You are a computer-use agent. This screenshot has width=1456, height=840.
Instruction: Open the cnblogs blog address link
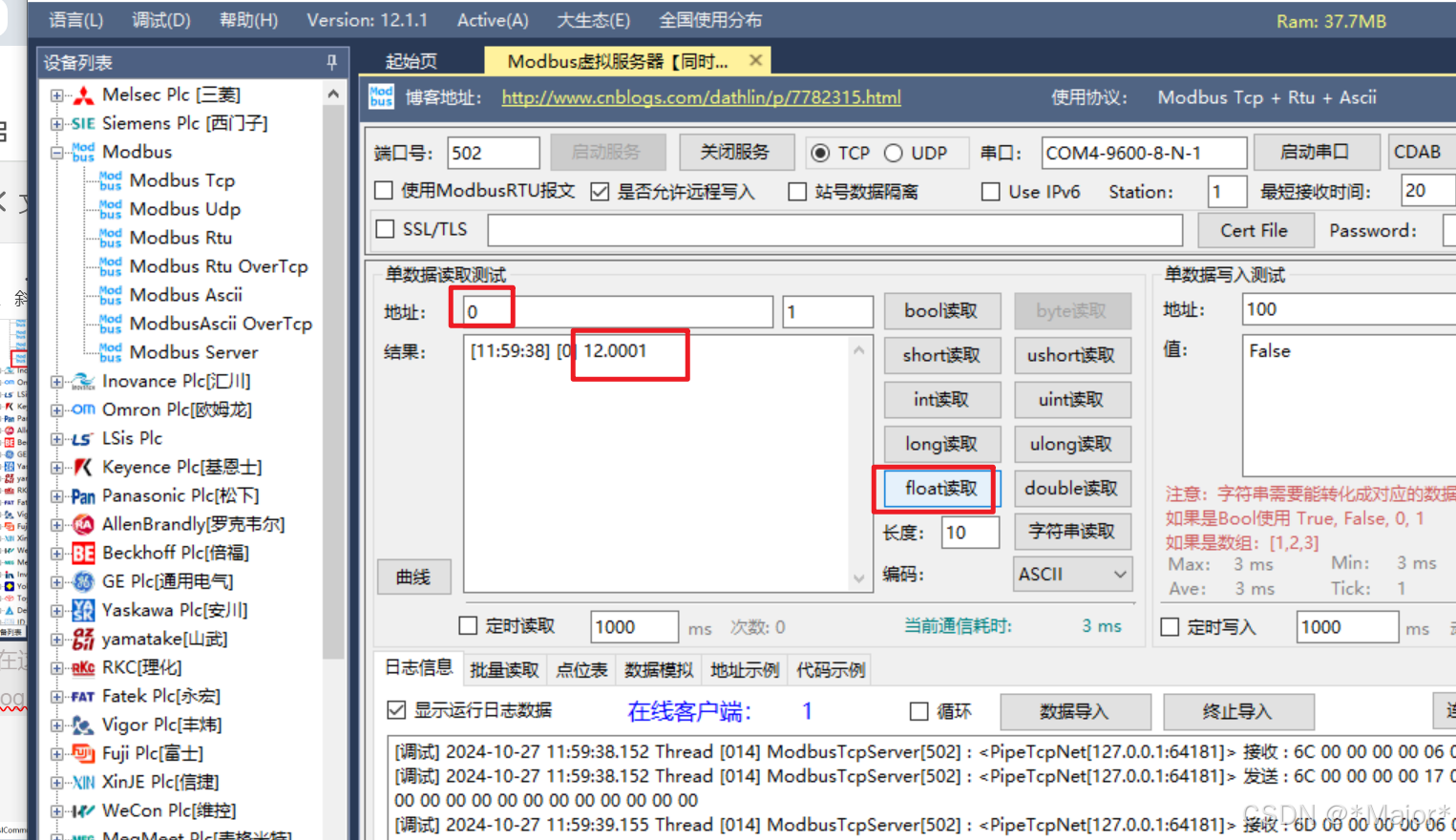701,96
